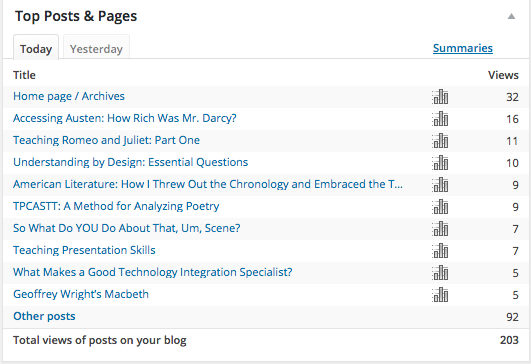Screen dimensions: 531x364
Task: Open Teaching Romeo and Juliet: Part One post
Action: tap(106, 140)
